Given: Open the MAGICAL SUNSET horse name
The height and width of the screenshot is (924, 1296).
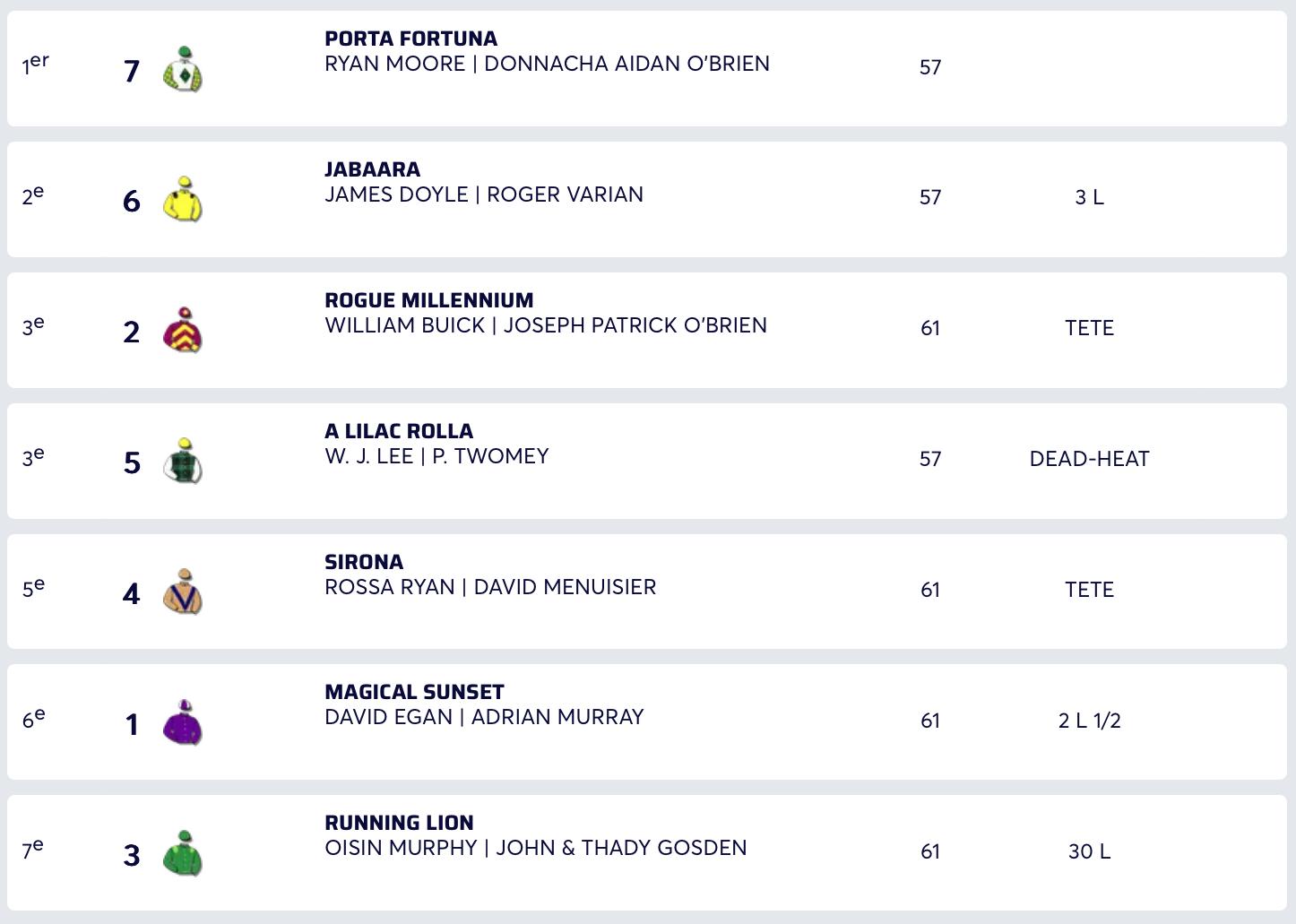Looking at the screenshot, I should click(x=414, y=692).
